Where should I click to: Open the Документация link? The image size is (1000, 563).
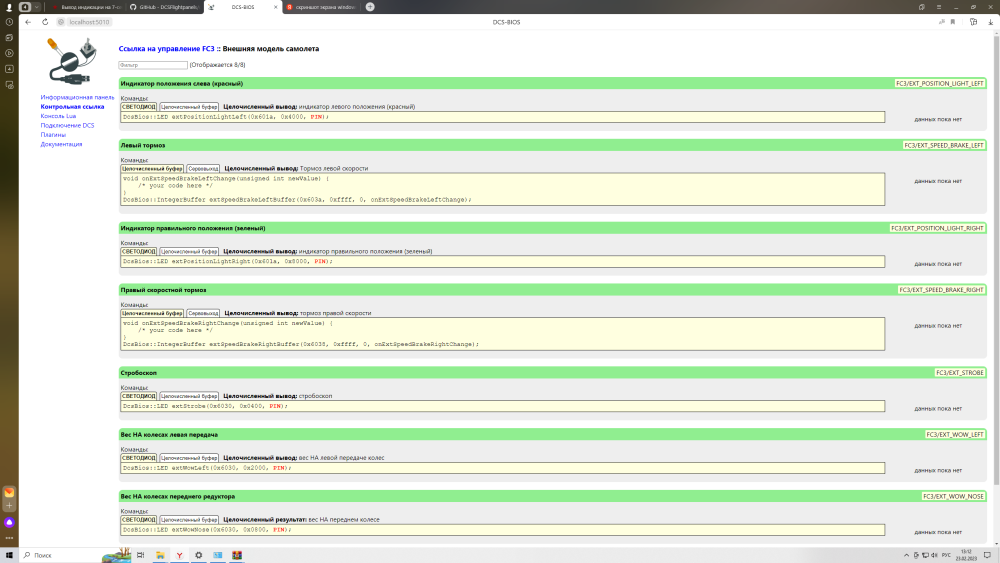61,144
